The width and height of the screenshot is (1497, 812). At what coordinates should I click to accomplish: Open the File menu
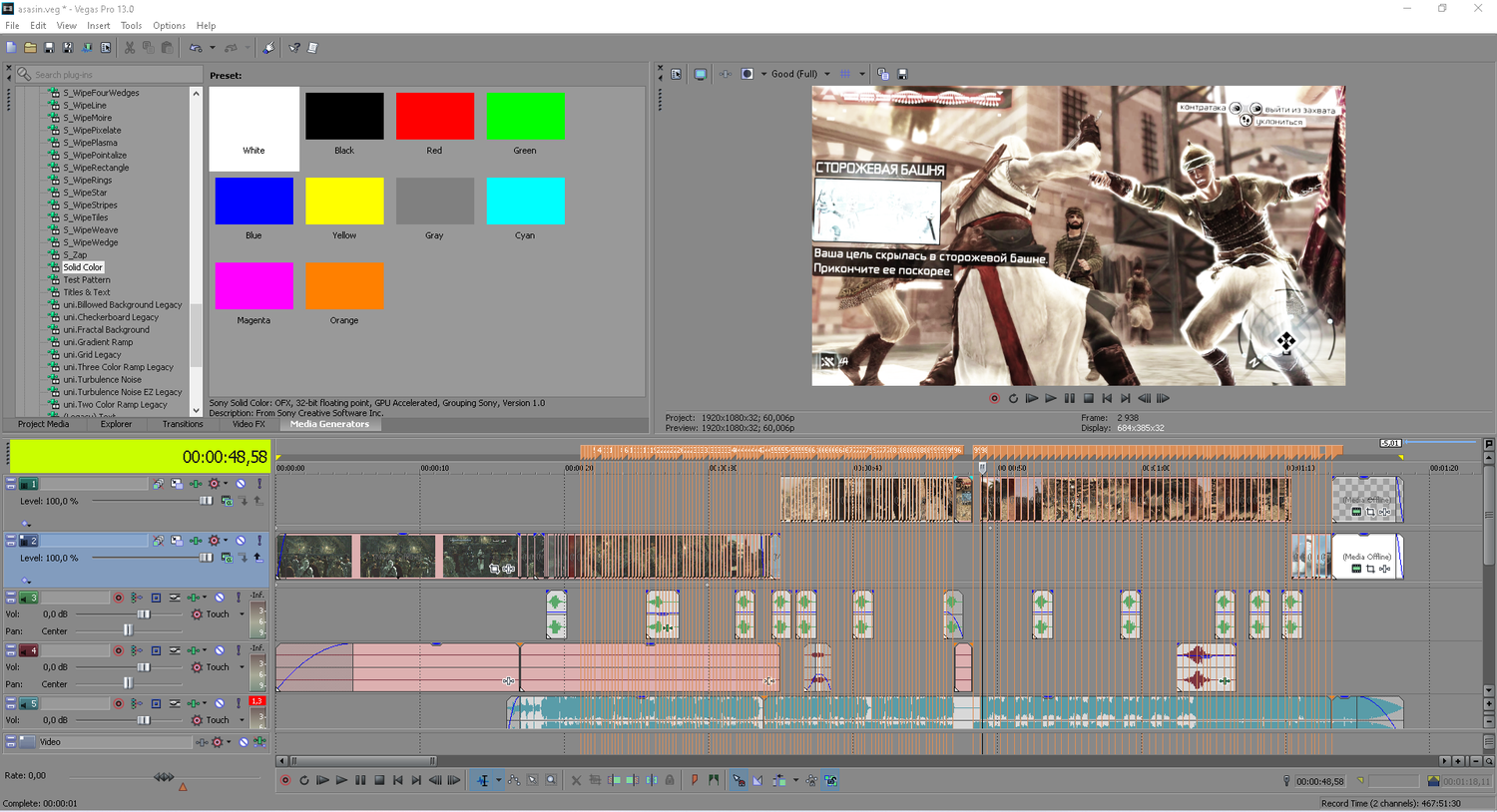click(x=12, y=26)
